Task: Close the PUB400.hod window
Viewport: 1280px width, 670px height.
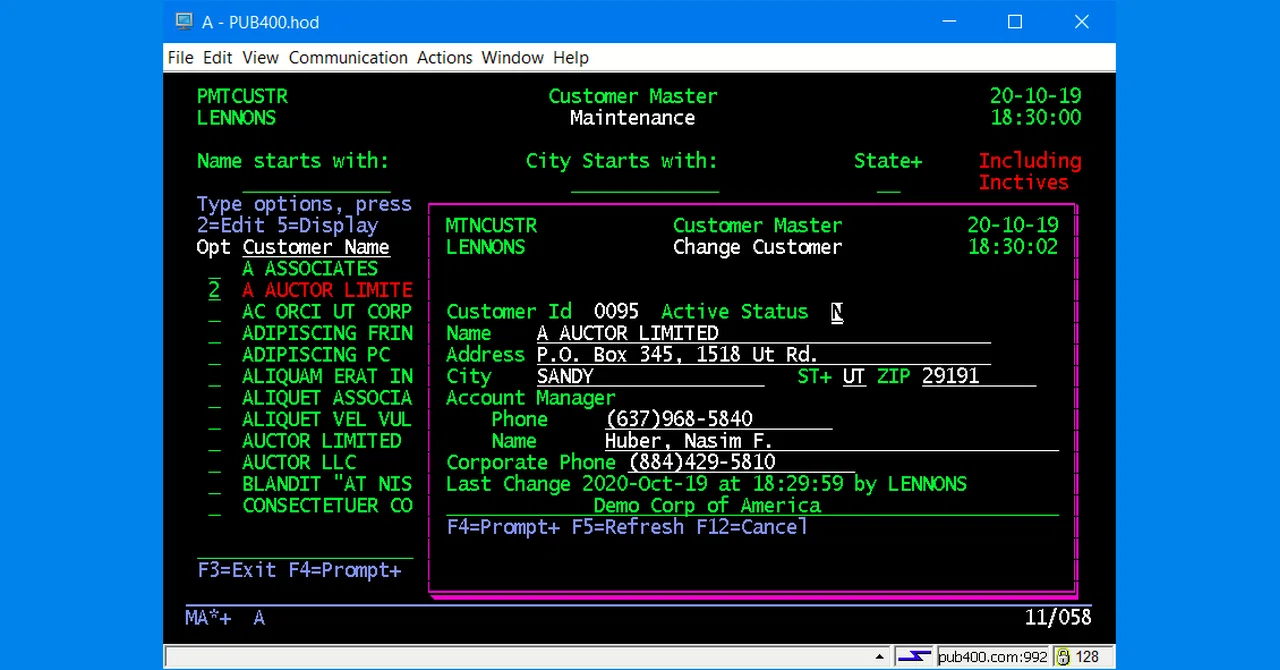Action: tap(1082, 21)
